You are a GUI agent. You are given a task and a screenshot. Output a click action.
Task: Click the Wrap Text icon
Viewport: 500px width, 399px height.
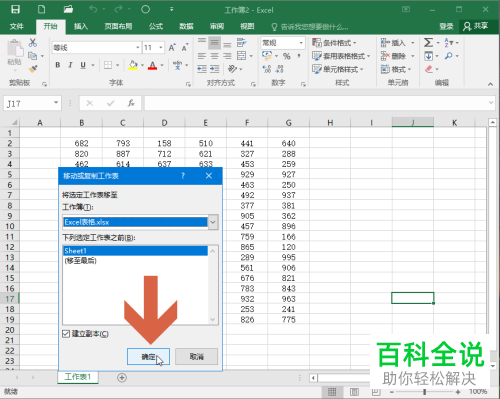[x=241, y=42]
